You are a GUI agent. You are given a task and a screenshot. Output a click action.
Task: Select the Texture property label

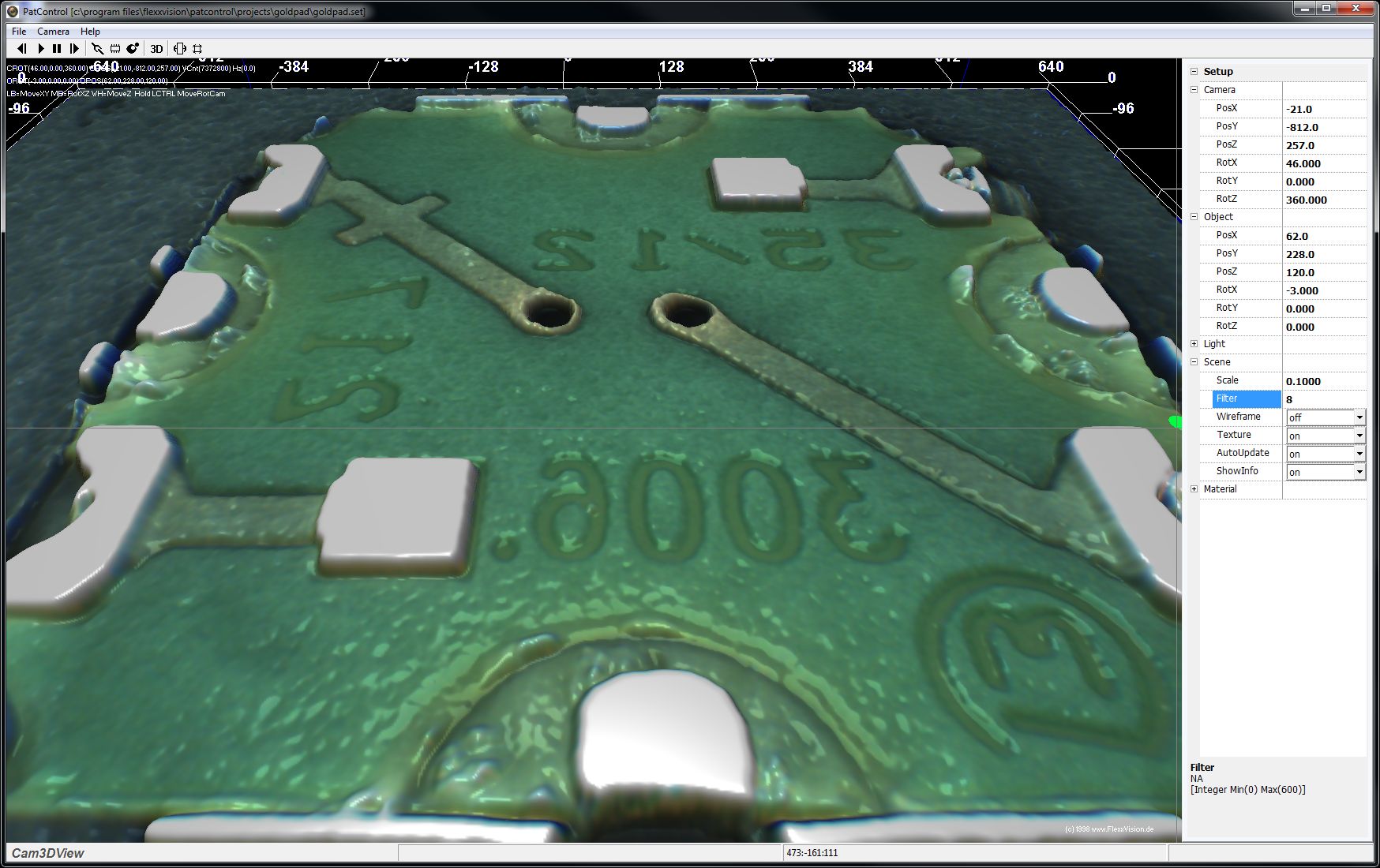pyautogui.click(x=1233, y=435)
